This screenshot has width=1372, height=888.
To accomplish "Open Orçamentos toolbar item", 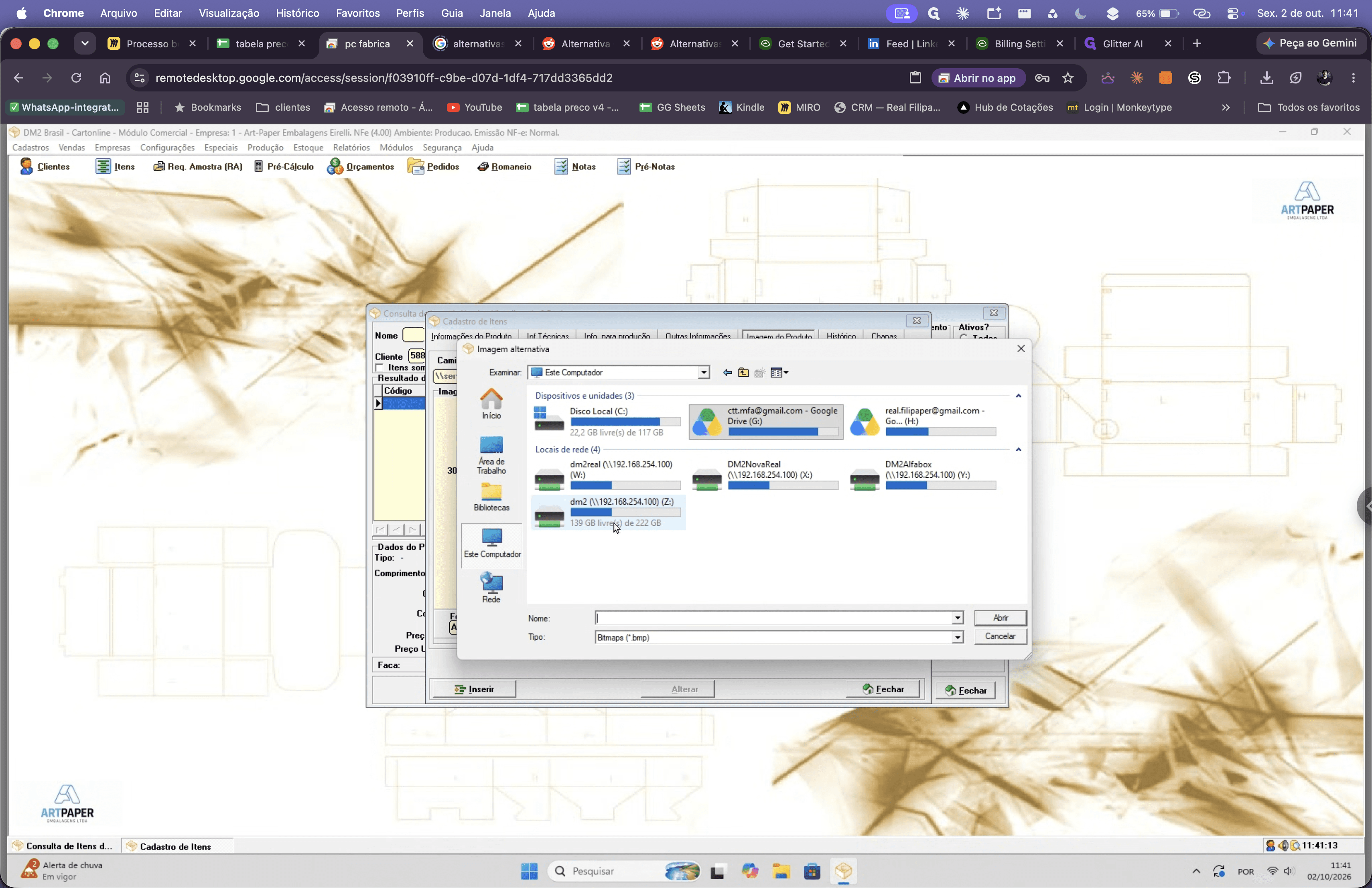I will click(x=360, y=166).
